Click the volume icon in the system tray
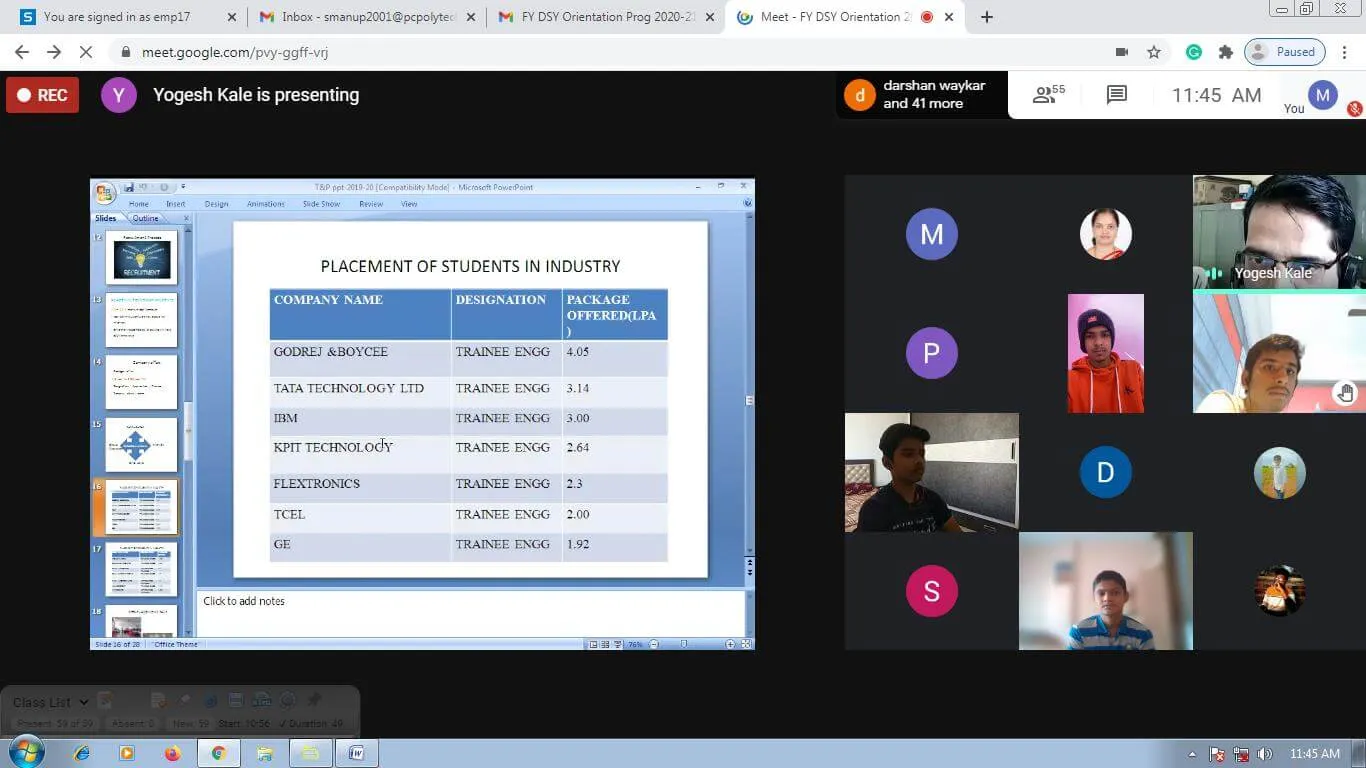The image size is (1366, 768). tap(1265, 754)
